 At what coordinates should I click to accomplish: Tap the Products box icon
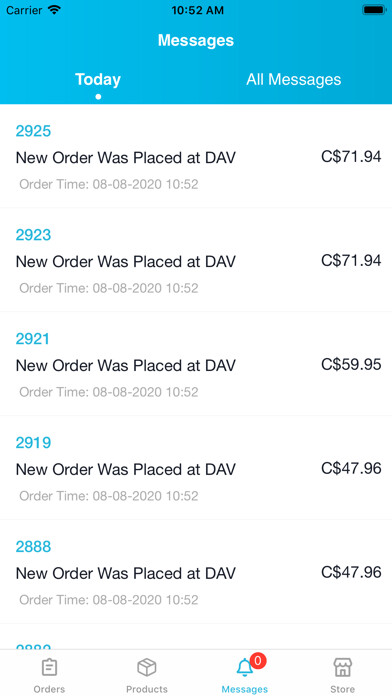(147, 667)
